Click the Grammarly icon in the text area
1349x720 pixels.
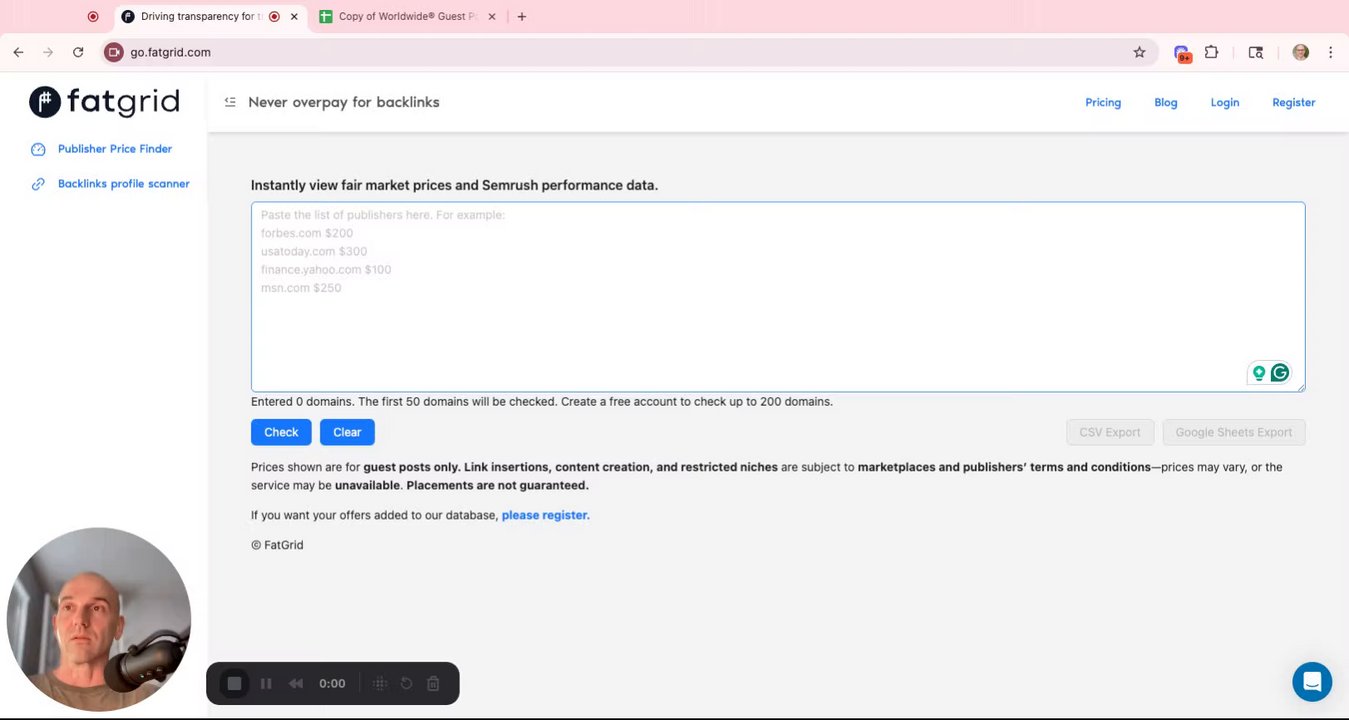click(x=1280, y=373)
